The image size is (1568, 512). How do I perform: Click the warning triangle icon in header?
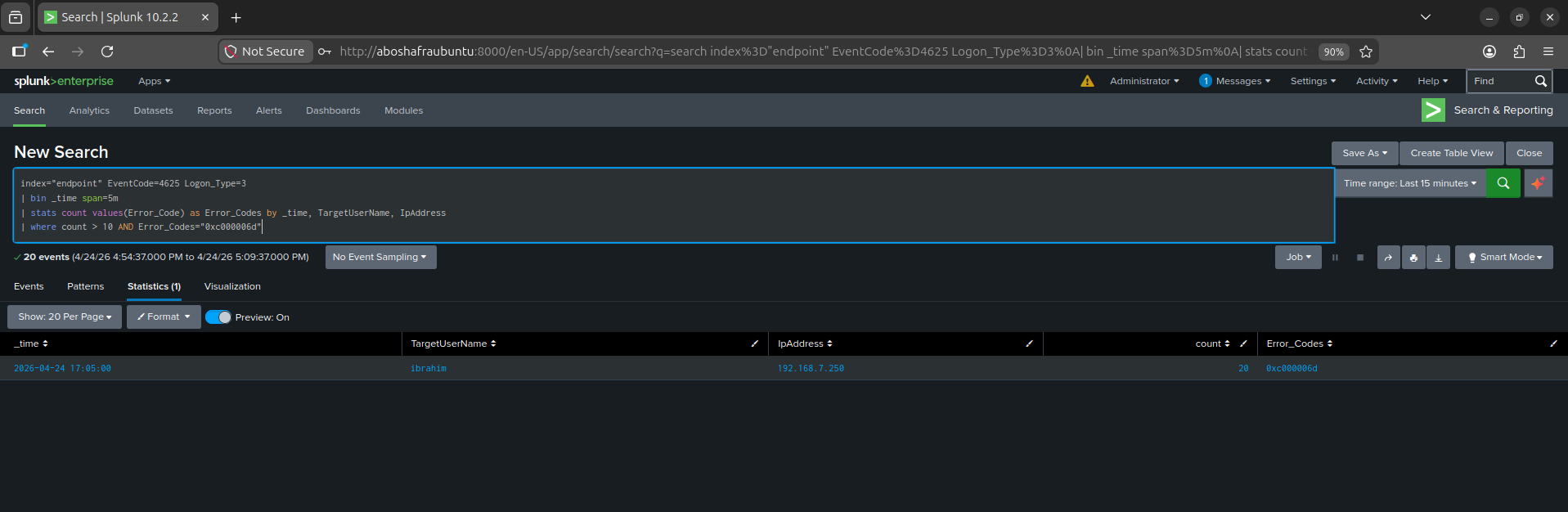[1087, 81]
